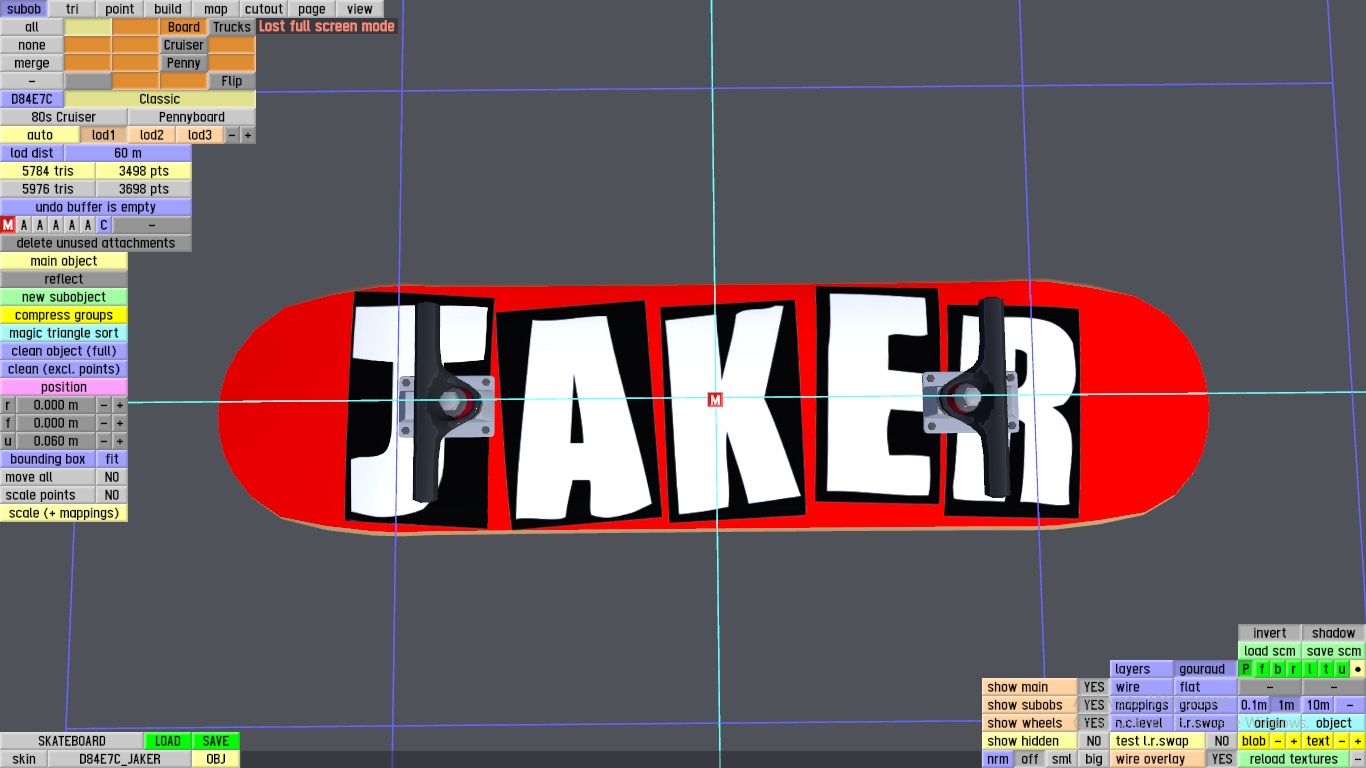Select the 1m grid size
Screen dimensions: 1366x768
click(1286, 705)
